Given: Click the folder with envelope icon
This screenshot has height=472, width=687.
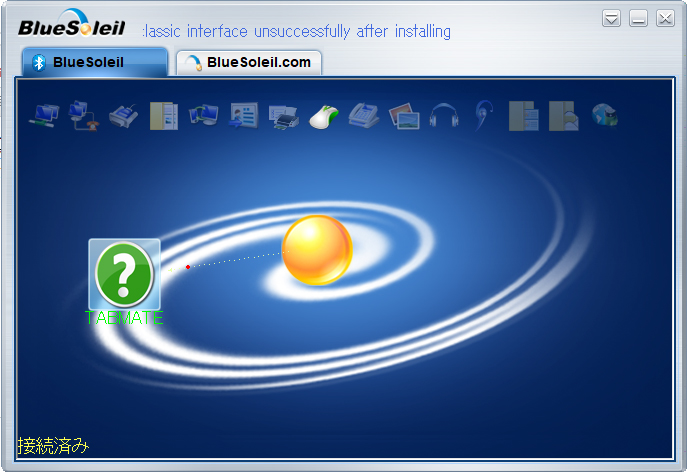Looking at the screenshot, I should (564, 116).
